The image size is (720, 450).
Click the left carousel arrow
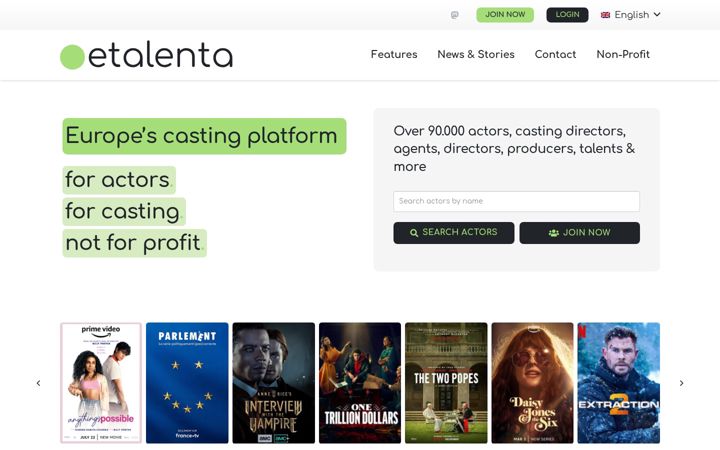(38, 383)
